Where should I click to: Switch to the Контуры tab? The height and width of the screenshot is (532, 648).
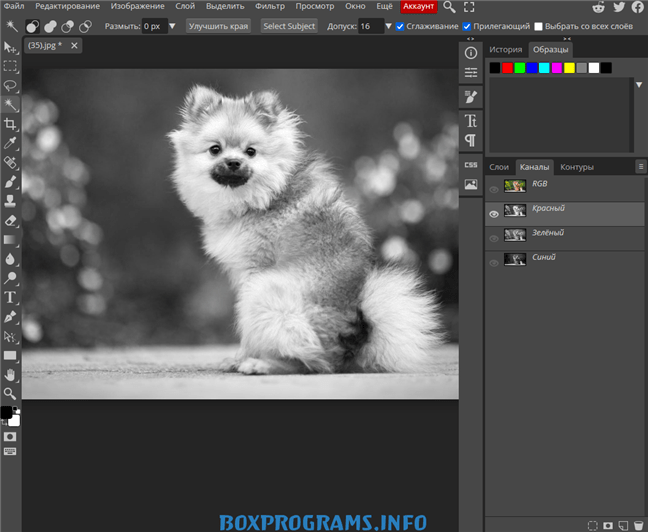[577, 167]
